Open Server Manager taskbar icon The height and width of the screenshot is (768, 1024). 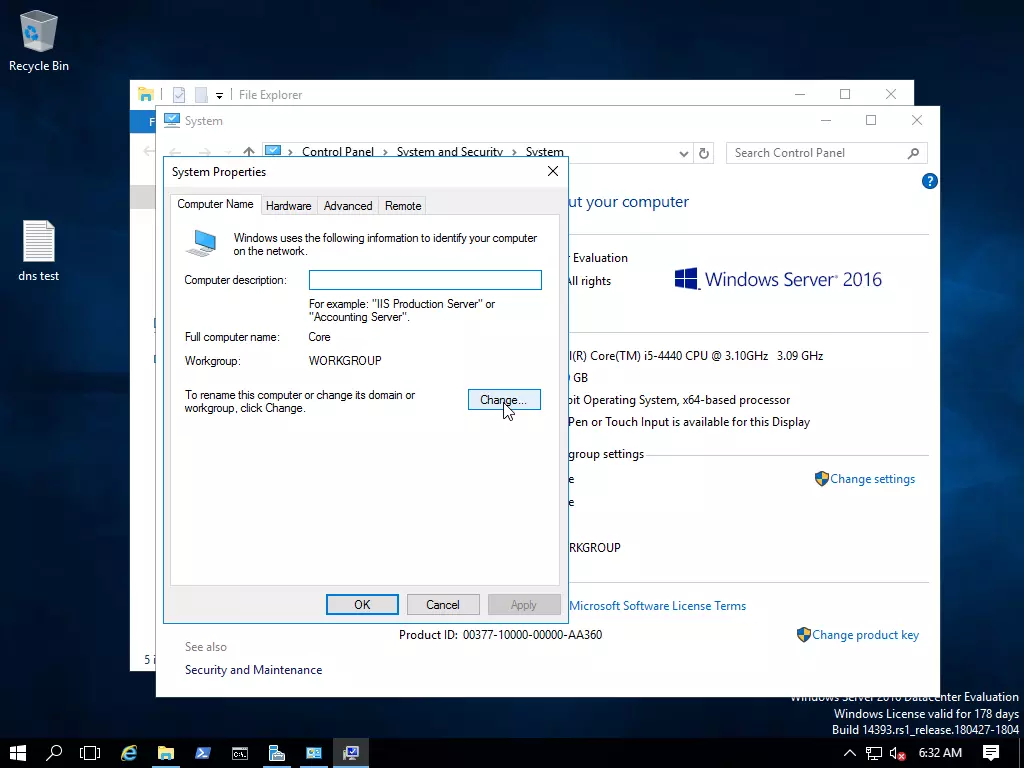click(277, 753)
